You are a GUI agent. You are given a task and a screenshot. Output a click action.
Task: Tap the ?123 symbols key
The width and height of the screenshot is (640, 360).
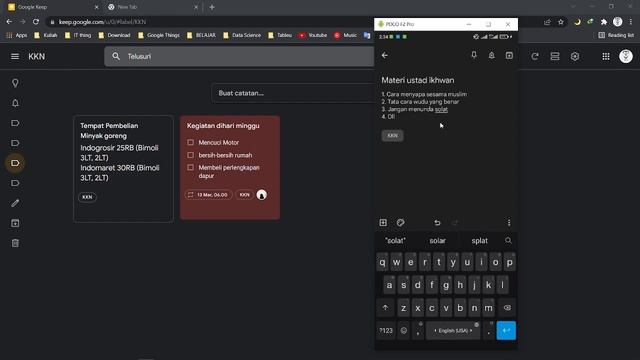tap(386, 331)
